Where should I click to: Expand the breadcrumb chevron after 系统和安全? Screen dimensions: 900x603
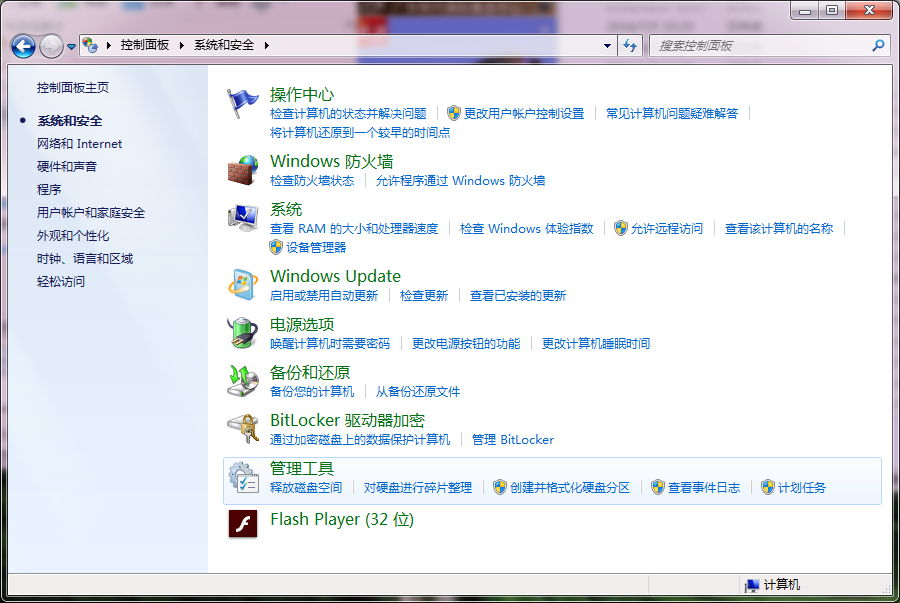click(266, 46)
